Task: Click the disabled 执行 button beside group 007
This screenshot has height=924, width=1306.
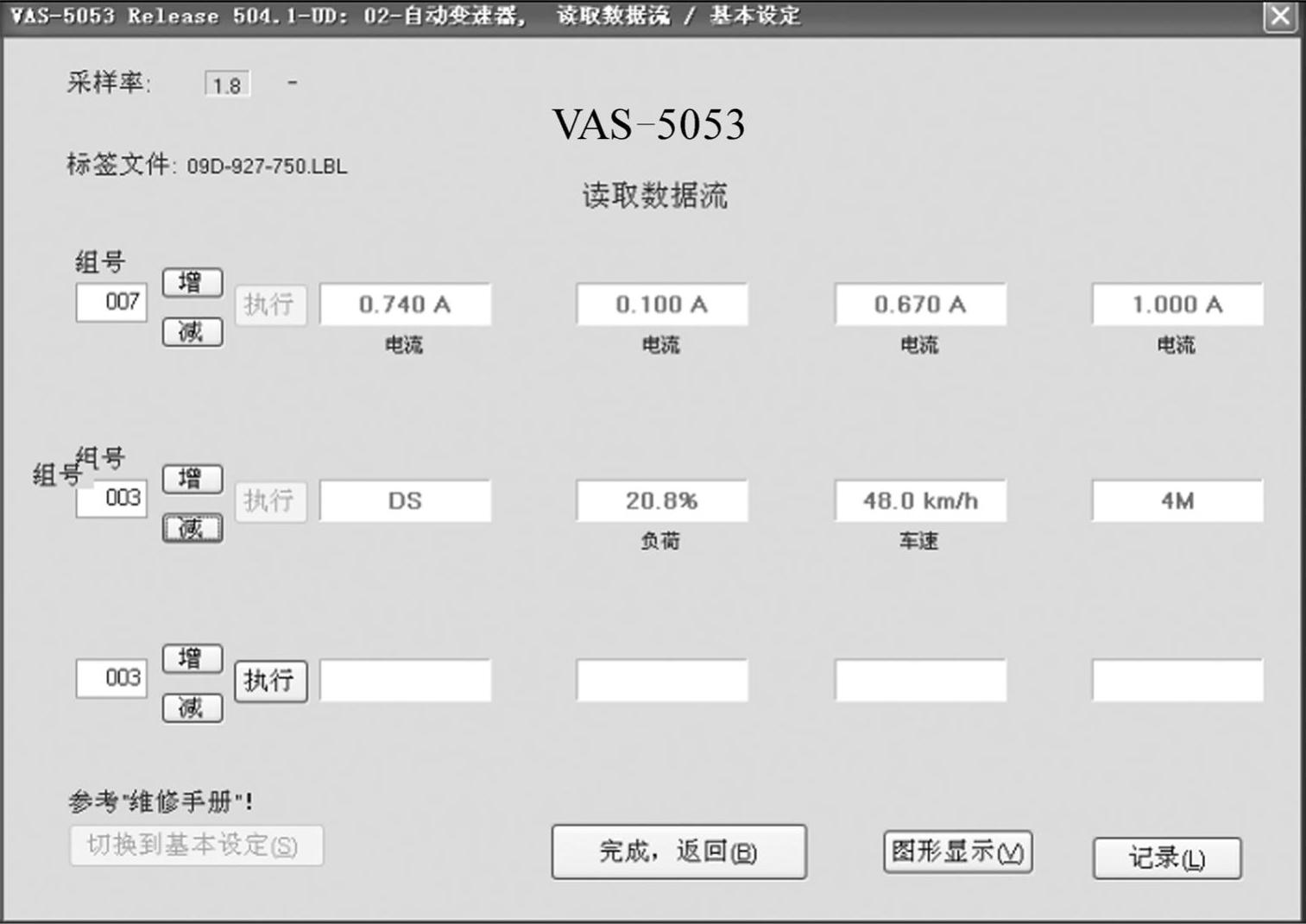Action: click(x=270, y=305)
